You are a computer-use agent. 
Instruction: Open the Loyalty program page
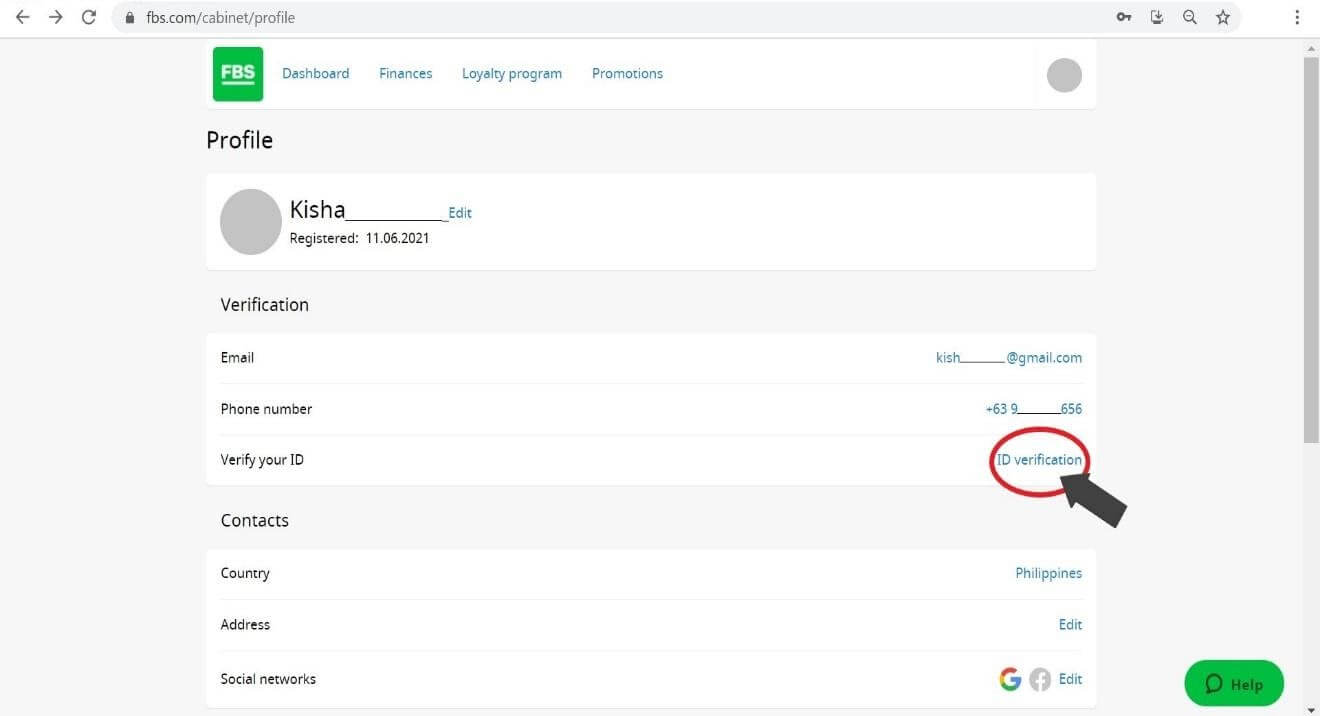[x=511, y=73]
